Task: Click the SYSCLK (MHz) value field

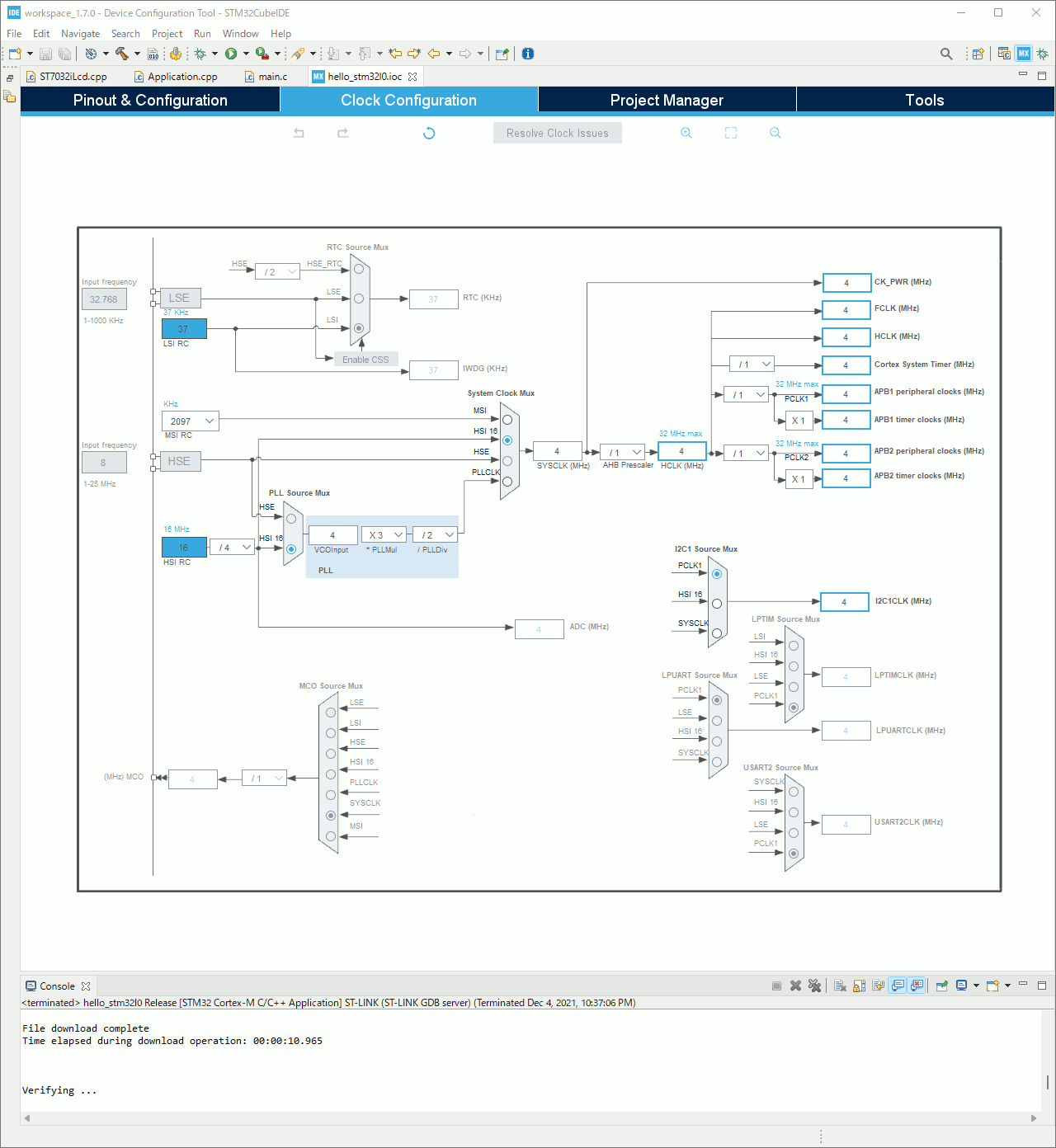Action: (557, 451)
